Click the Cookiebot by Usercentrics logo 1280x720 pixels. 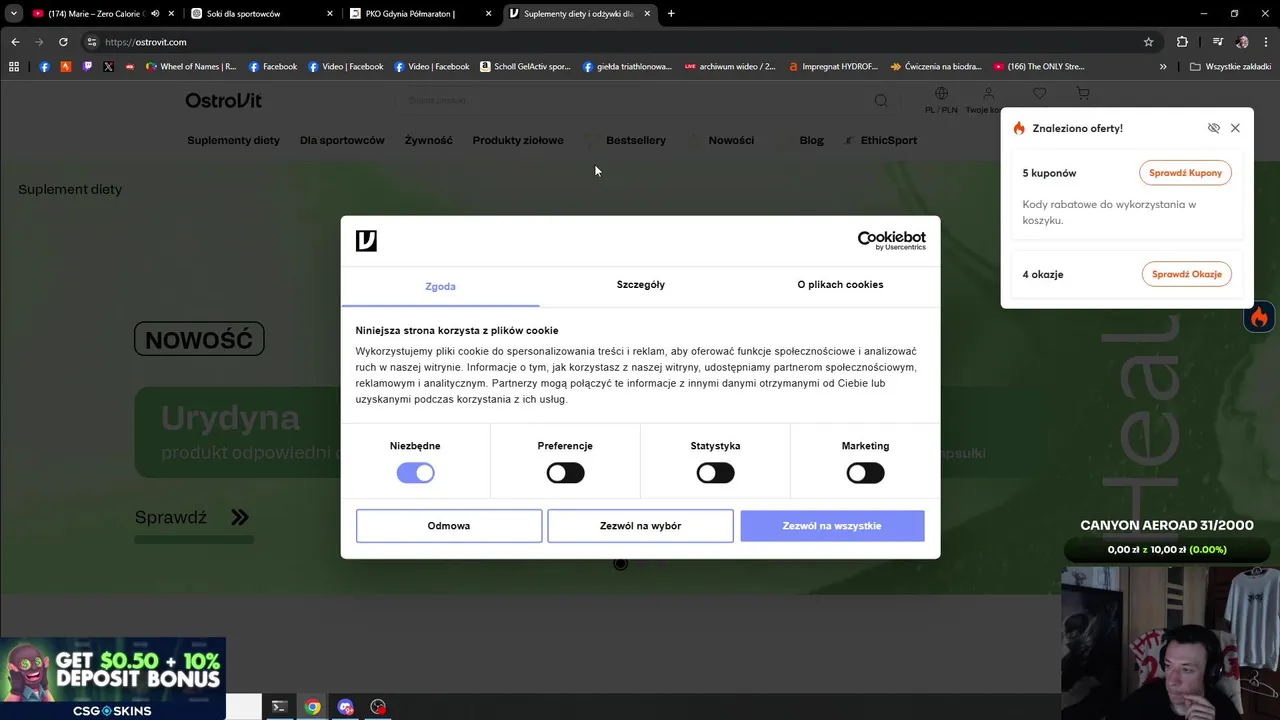coord(892,240)
